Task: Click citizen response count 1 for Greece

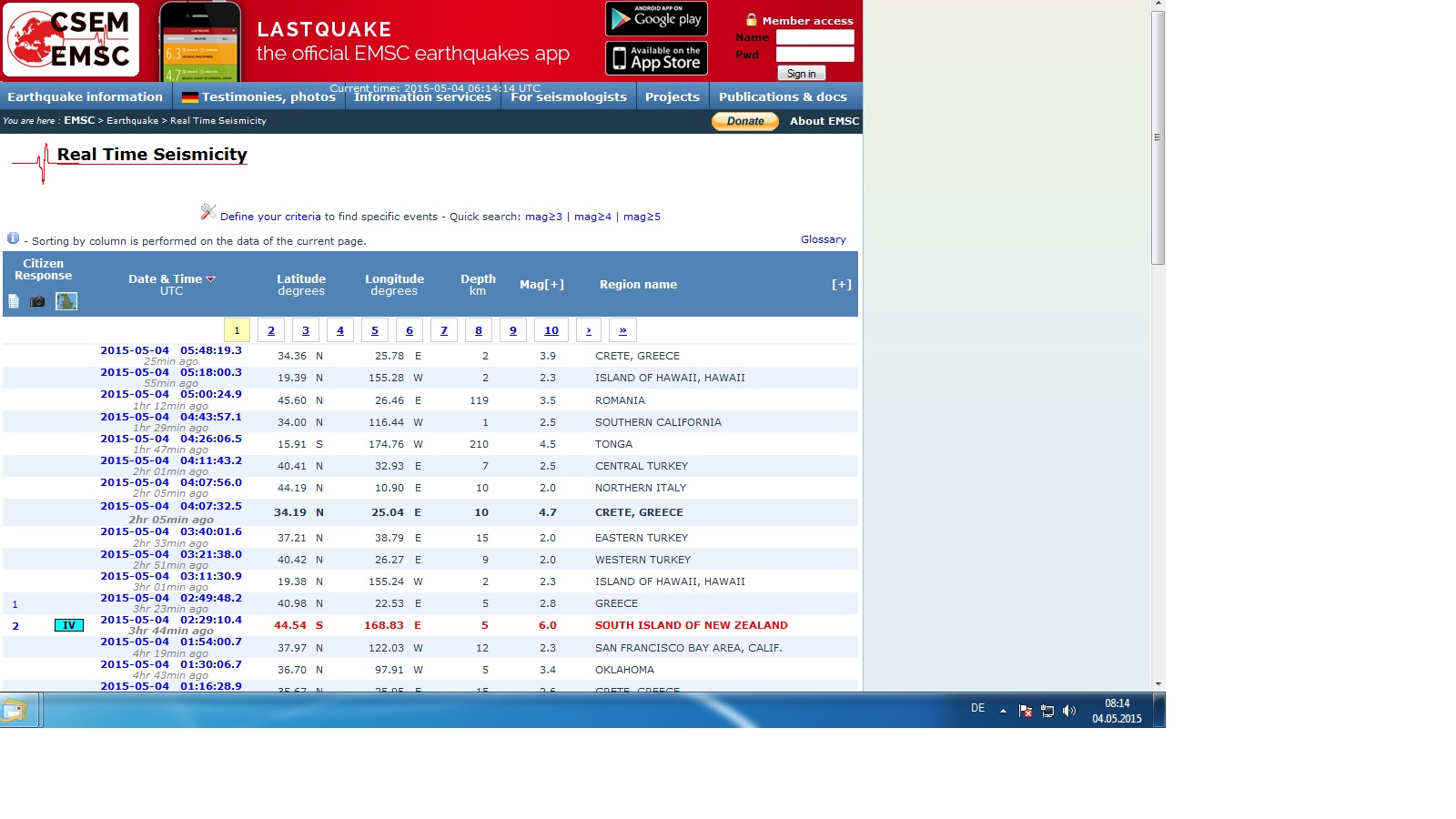Action: 15,604
